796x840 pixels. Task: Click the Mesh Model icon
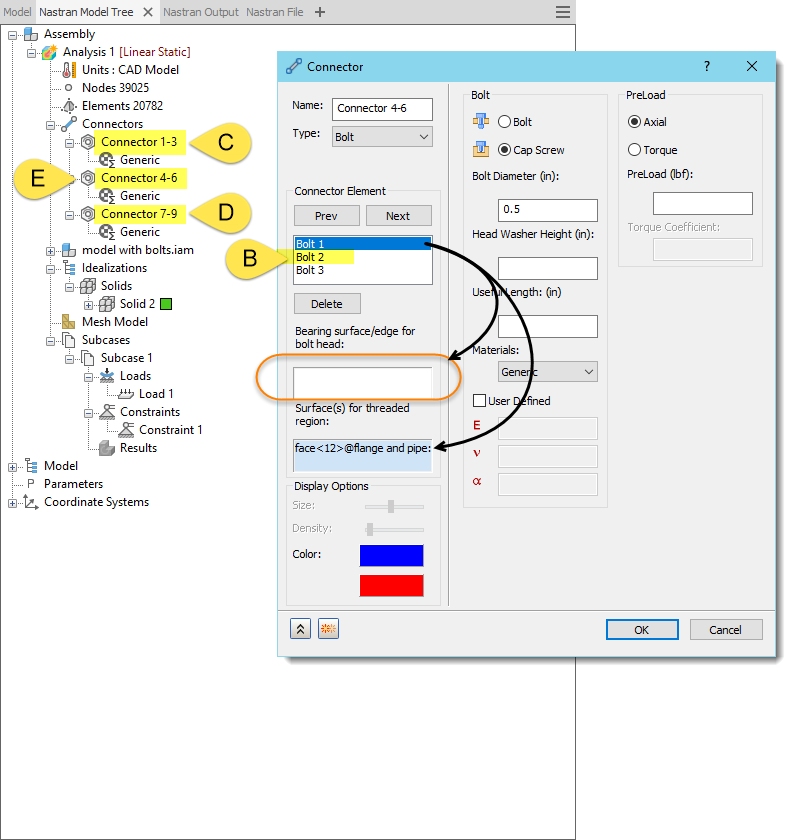[x=69, y=322]
